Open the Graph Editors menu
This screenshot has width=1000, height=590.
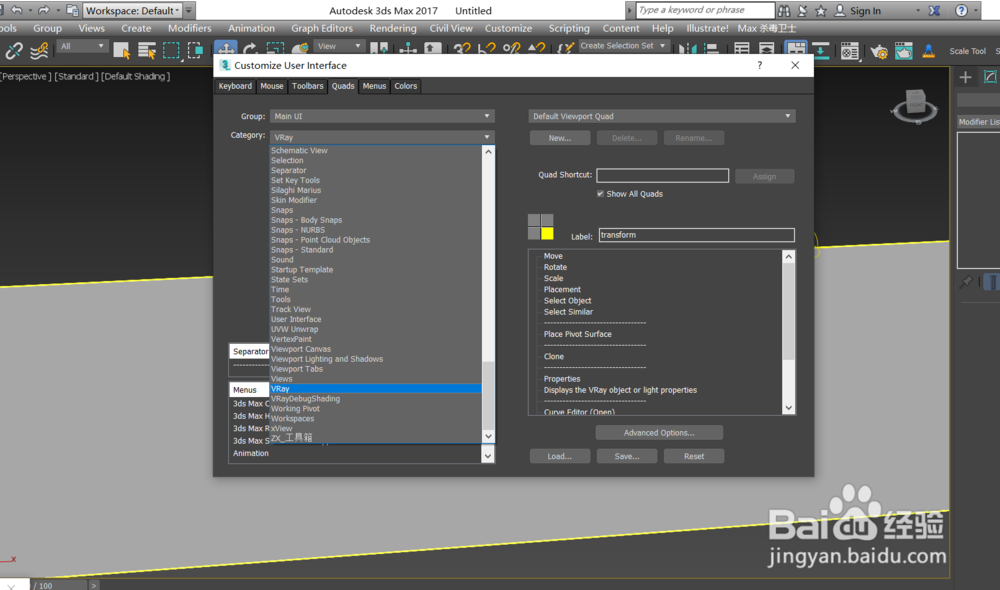[322, 28]
